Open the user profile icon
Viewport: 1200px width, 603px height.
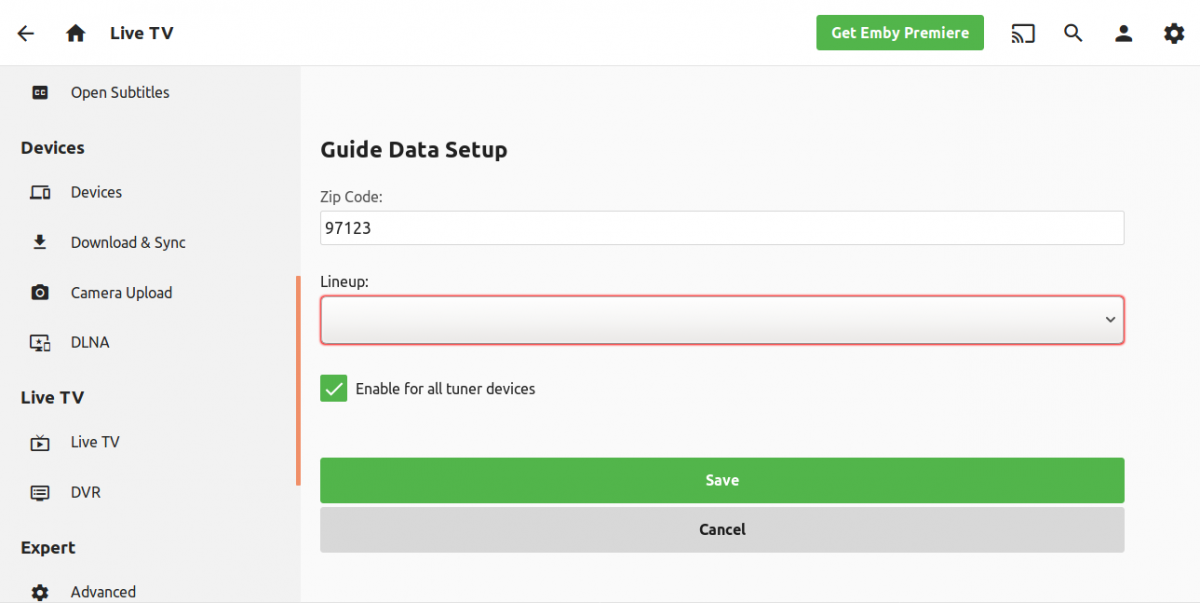point(1123,33)
